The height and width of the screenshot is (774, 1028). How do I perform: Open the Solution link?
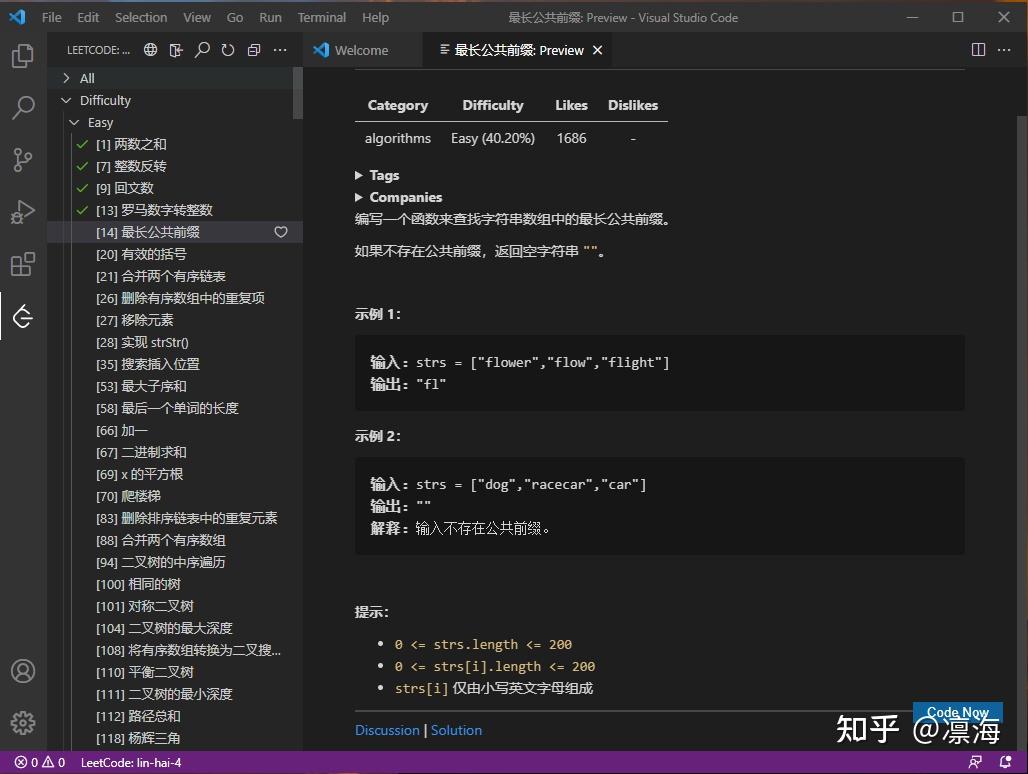pos(456,730)
